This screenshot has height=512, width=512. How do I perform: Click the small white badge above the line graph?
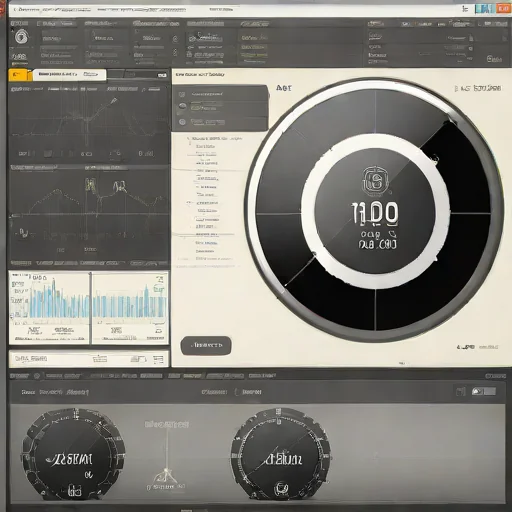162,75
